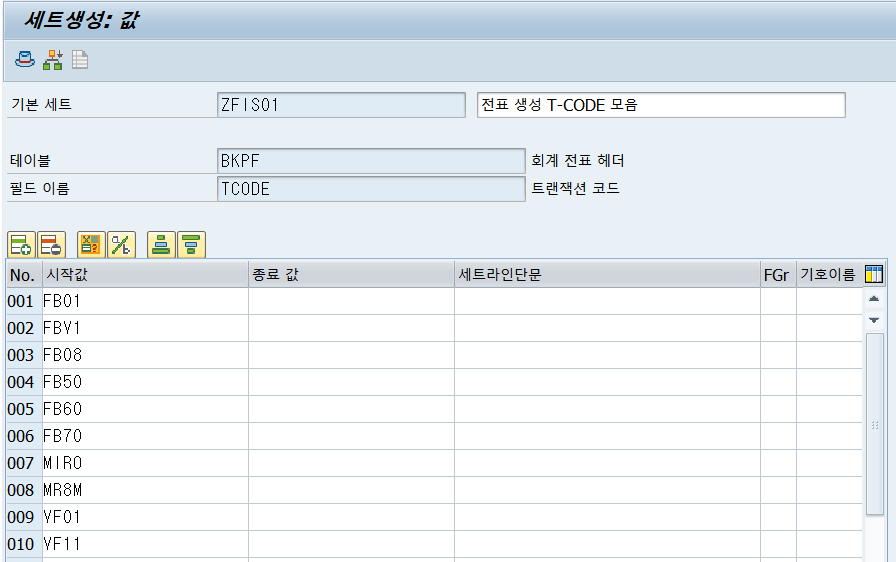Click the set description text field
The width and height of the screenshot is (896, 562).
pos(661,105)
